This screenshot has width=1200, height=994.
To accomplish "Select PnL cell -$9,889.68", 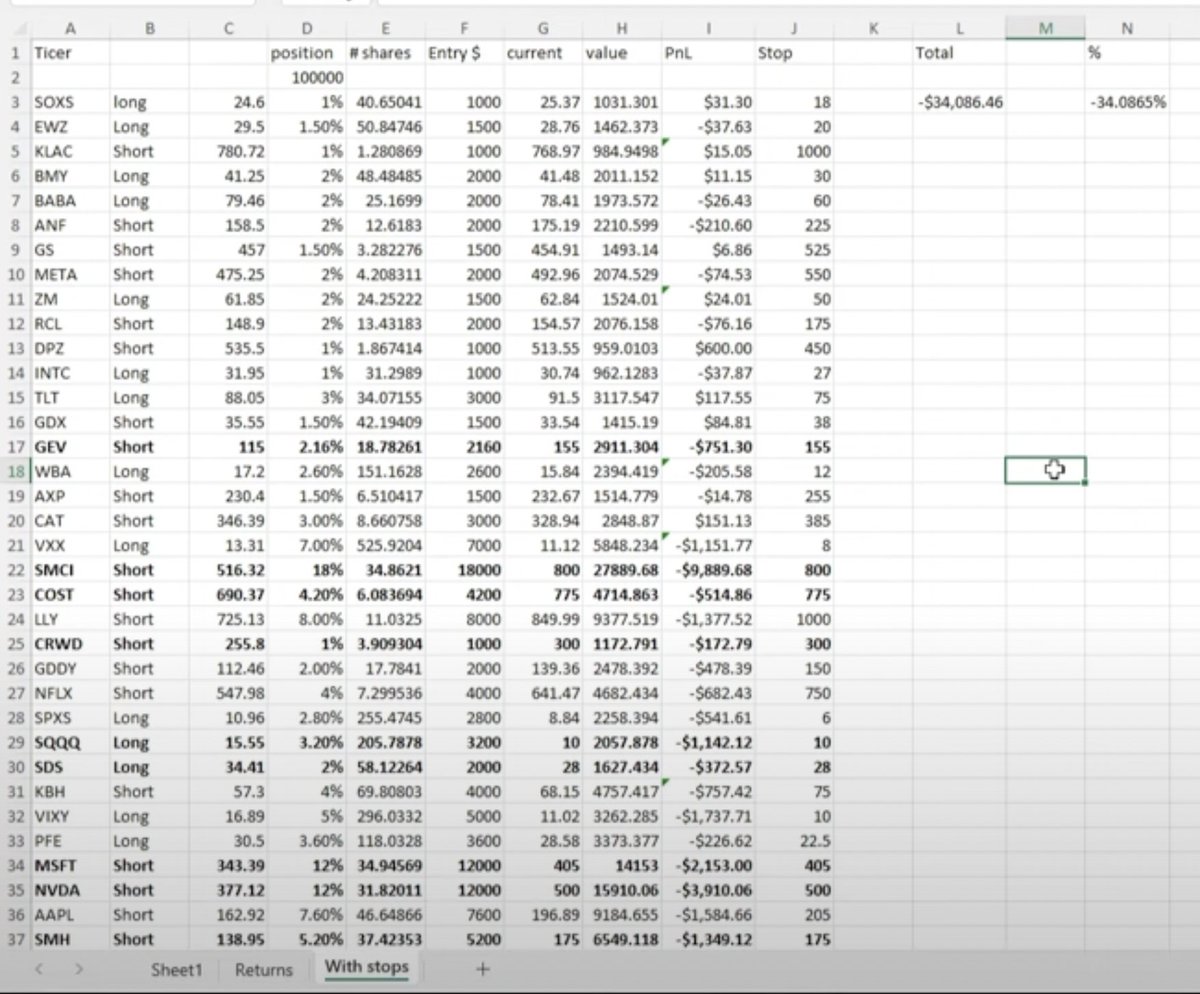I will (707, 570).
